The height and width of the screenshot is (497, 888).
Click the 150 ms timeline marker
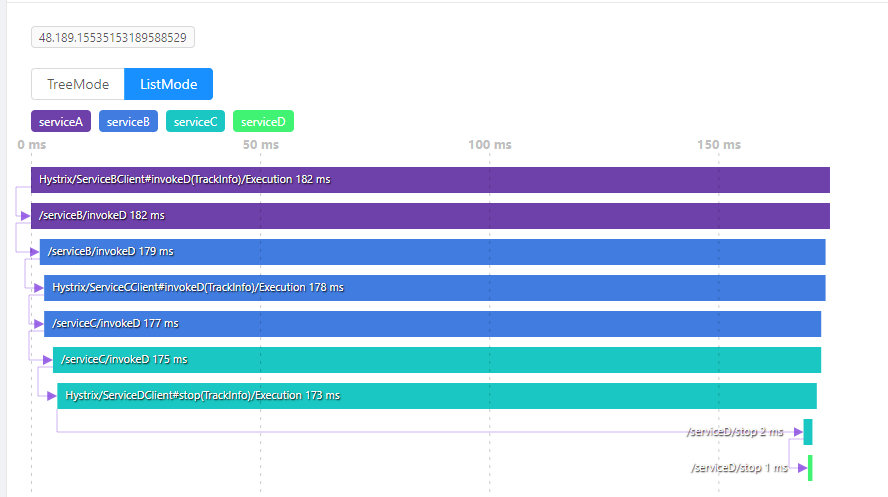click(x=719, y=145)
